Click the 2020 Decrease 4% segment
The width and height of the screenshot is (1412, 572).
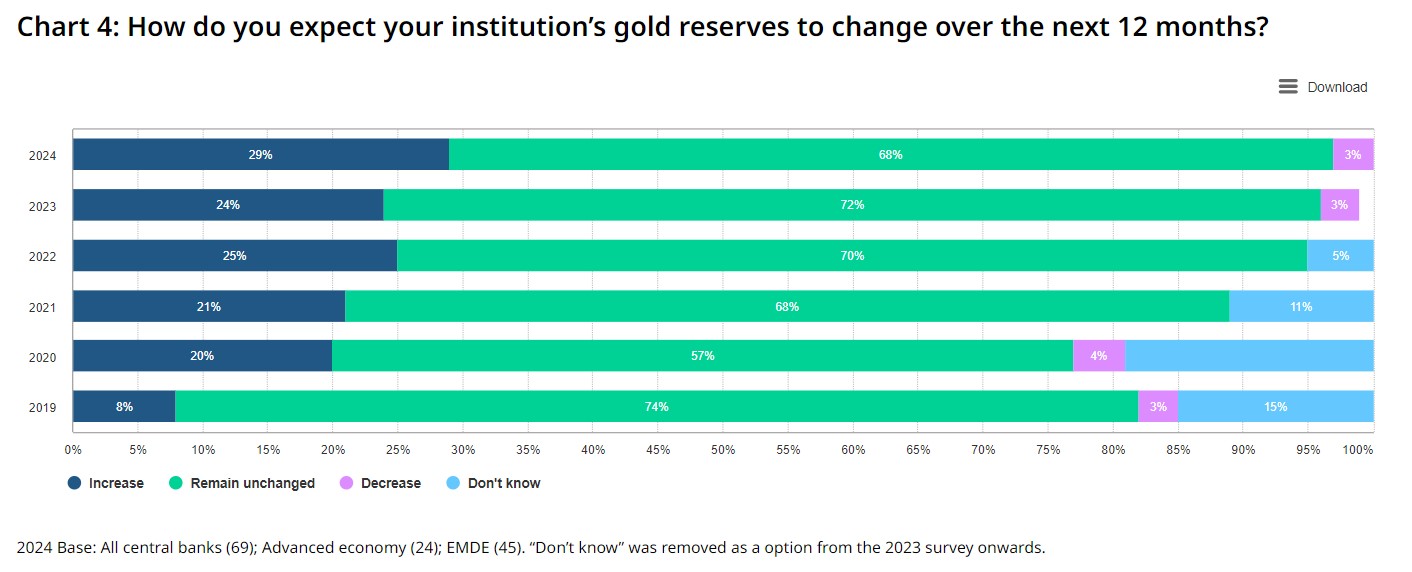(x=1098, y=356)
